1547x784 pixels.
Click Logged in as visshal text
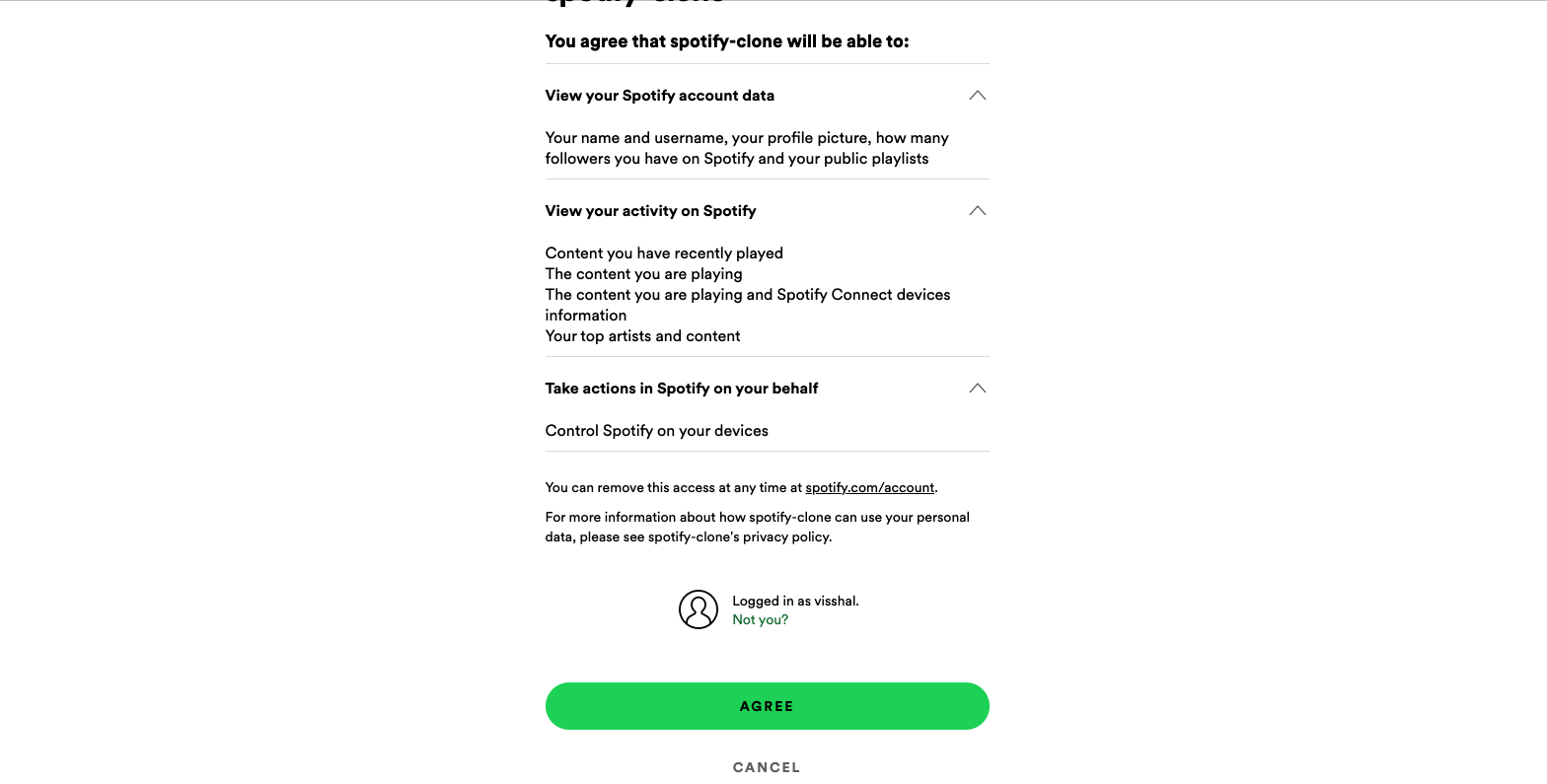click(x=794, y=601)
